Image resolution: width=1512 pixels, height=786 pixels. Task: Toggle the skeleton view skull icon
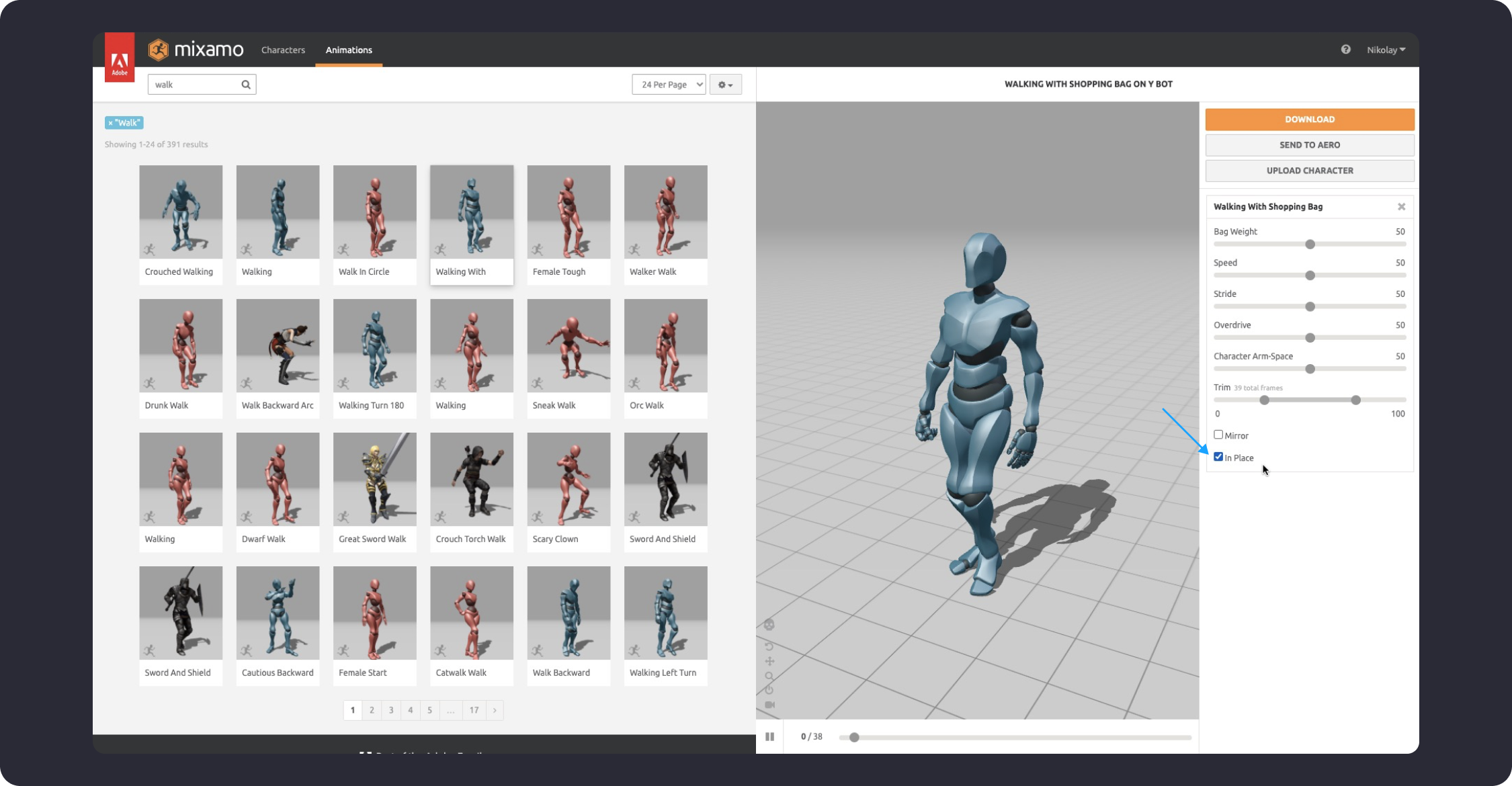(769, 625)
